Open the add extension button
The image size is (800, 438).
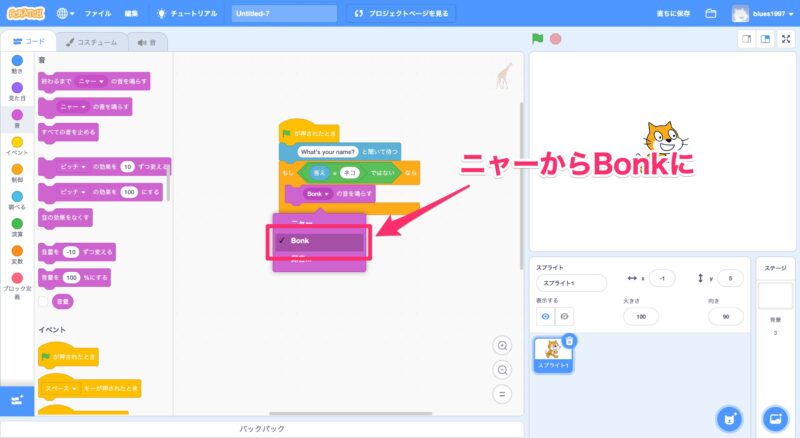click(16, 400)
